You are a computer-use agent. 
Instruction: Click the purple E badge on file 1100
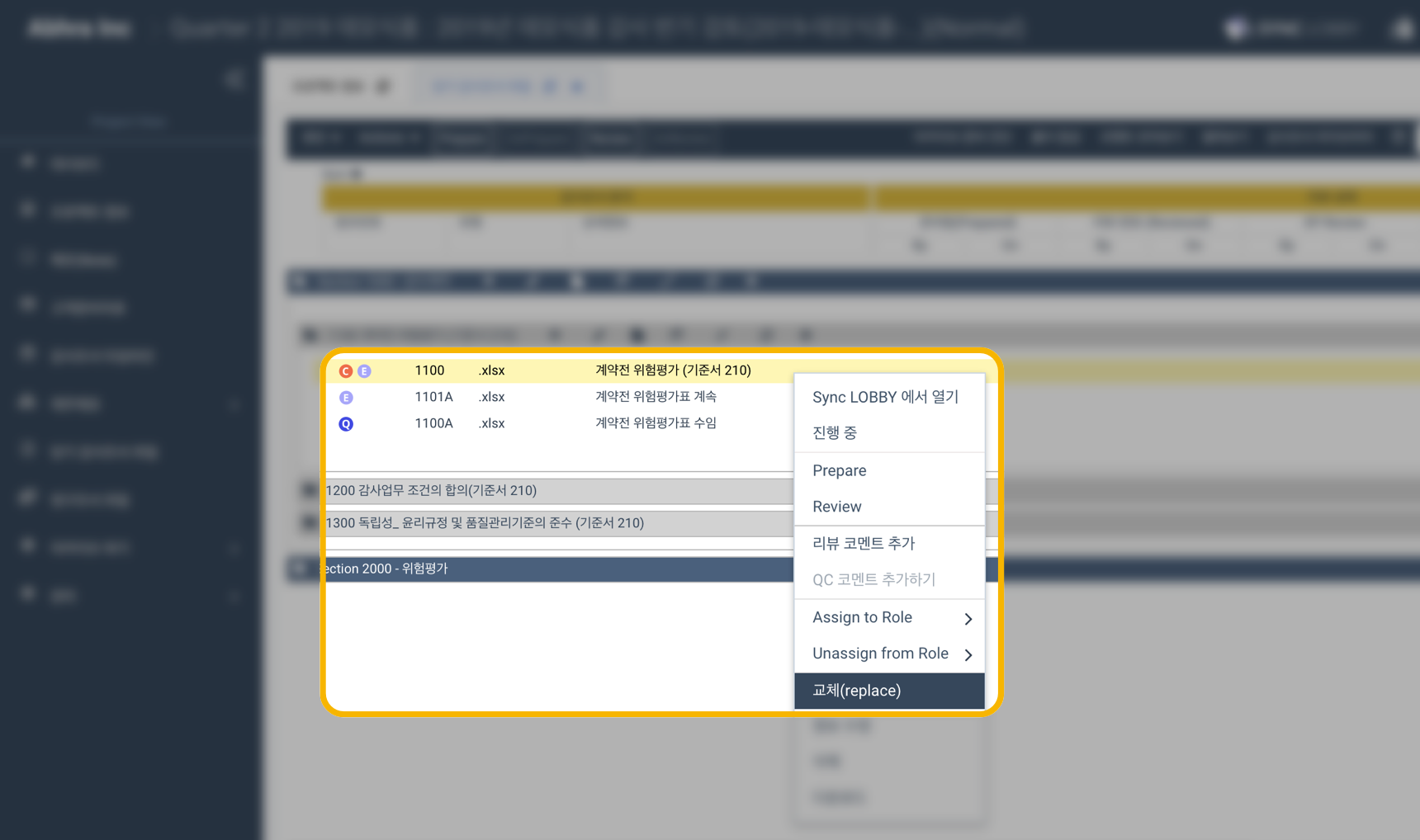pos(363,370)
